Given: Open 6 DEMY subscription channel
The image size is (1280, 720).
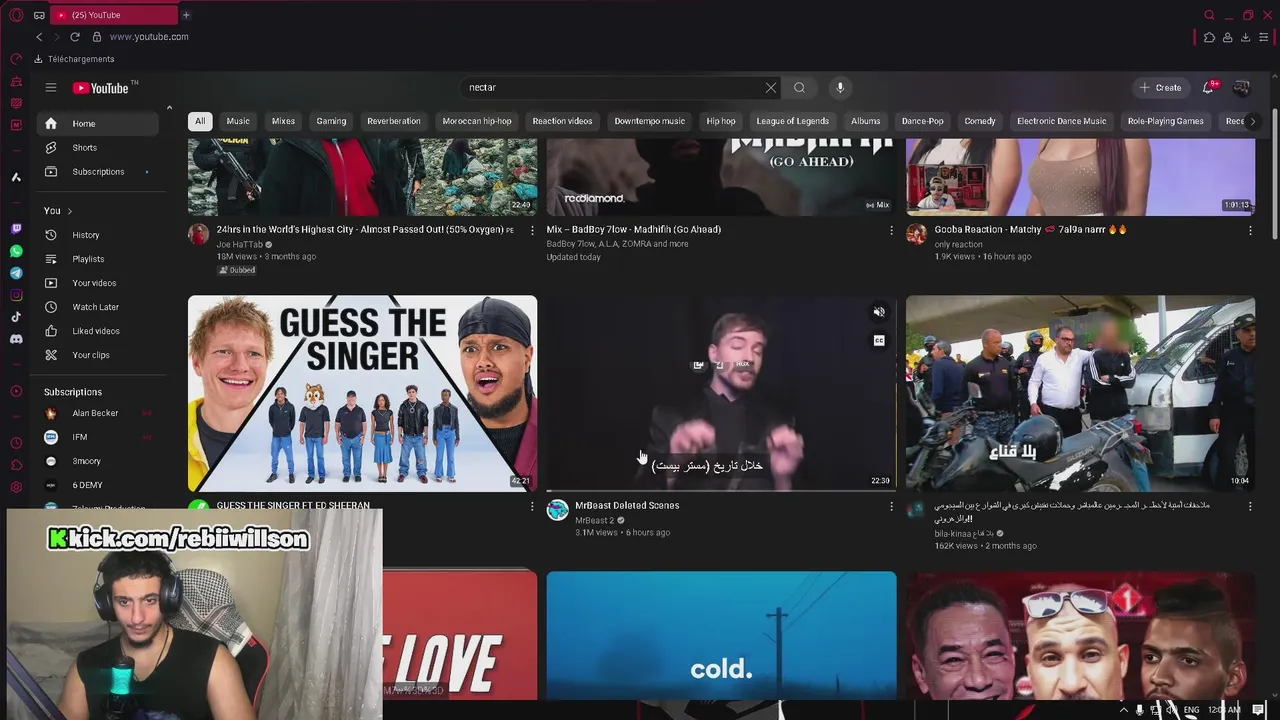Looking at the screenshot, I should [98, 485].
